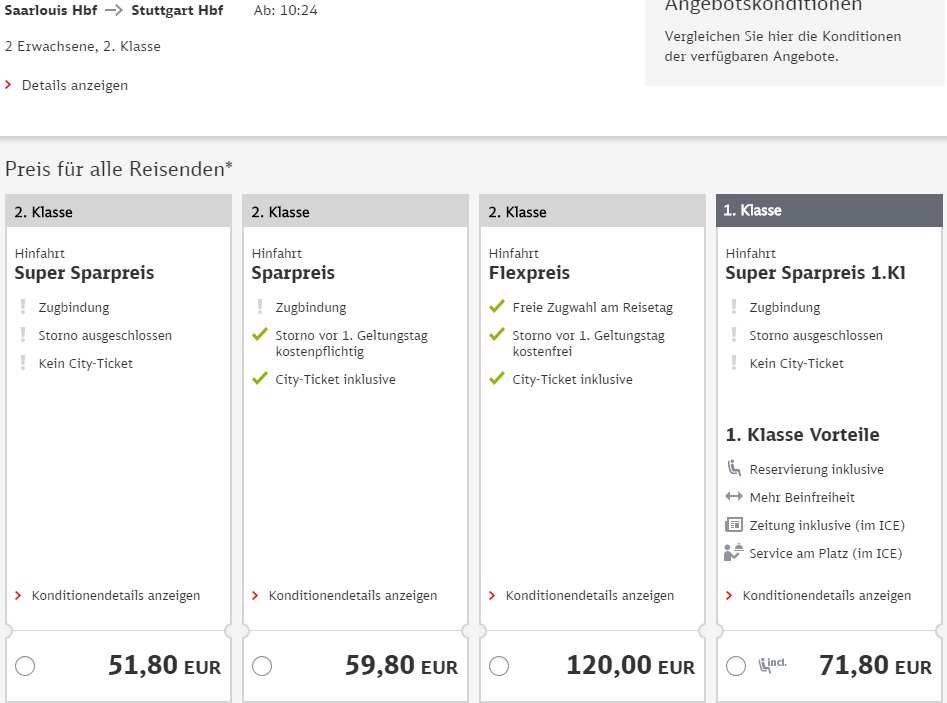The width and height of the screenshot is (947, 703).
Task: Click exclamation icon beside Super Sparpreis 1.Kl Zugbindung
Action: point(734,307)
